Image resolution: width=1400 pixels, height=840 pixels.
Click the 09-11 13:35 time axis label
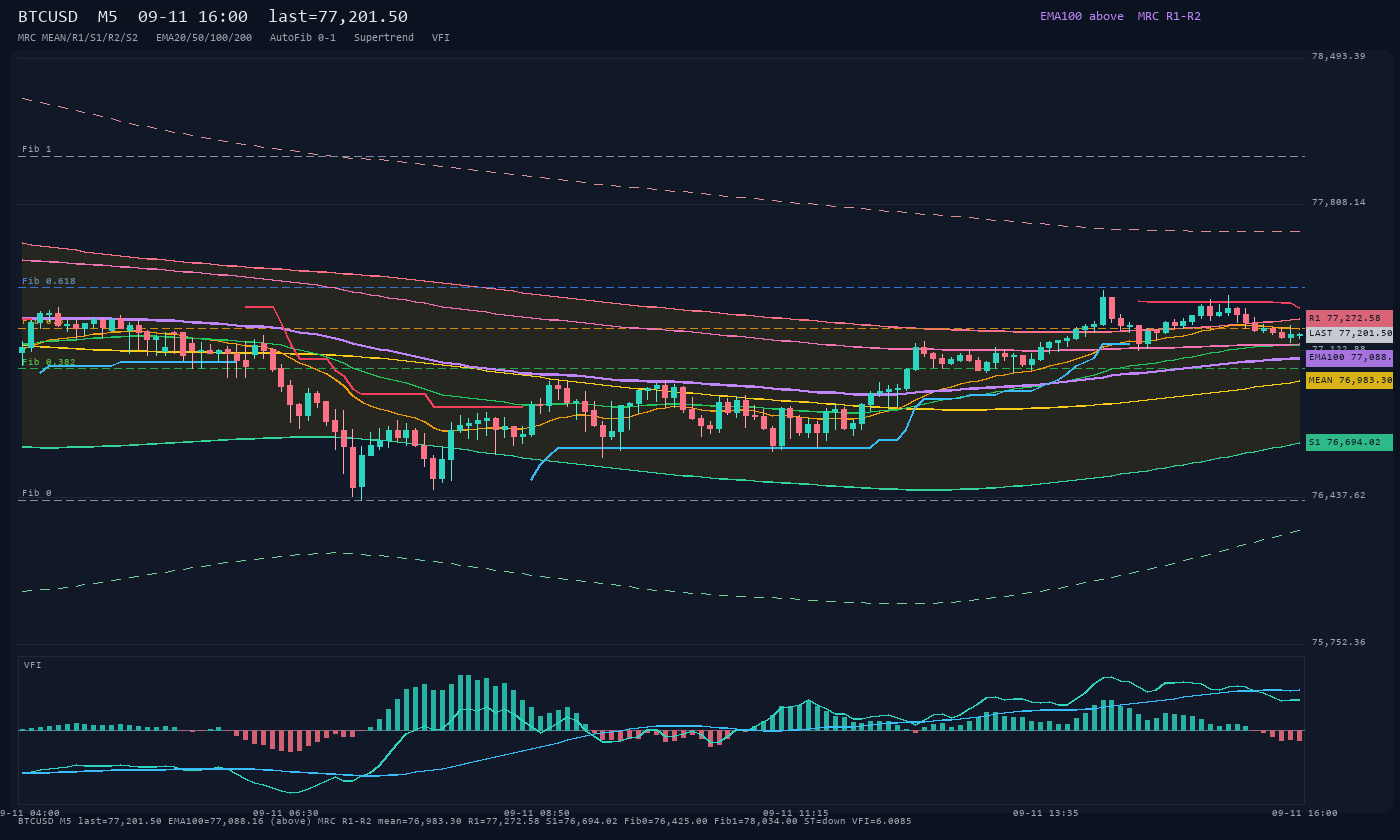(x=1046, y=813)
